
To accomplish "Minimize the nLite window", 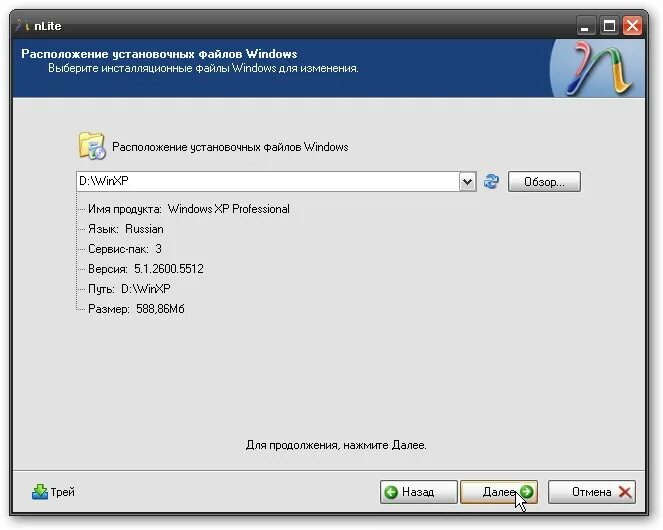I will (x=586, y=26).
